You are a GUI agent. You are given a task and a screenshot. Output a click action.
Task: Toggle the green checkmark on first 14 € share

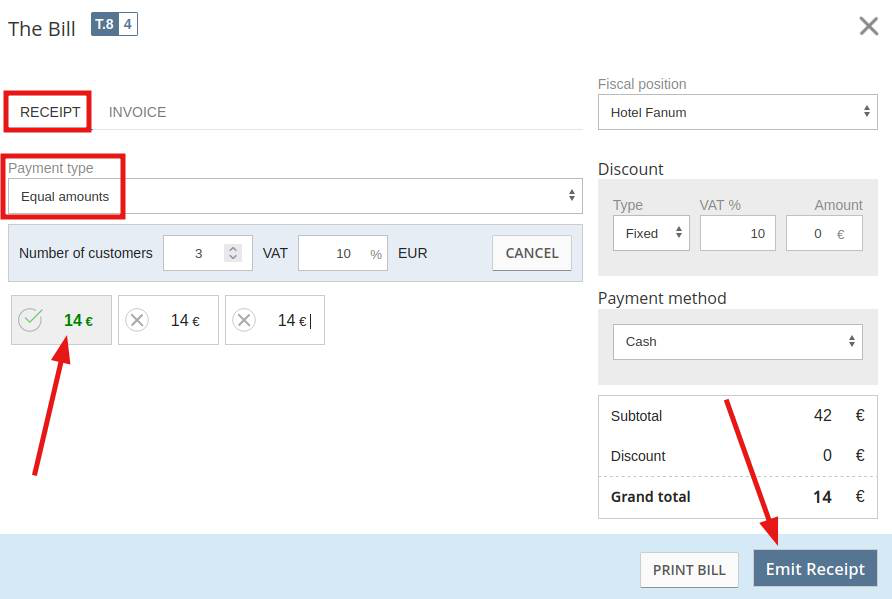click(x=30, y=320)
